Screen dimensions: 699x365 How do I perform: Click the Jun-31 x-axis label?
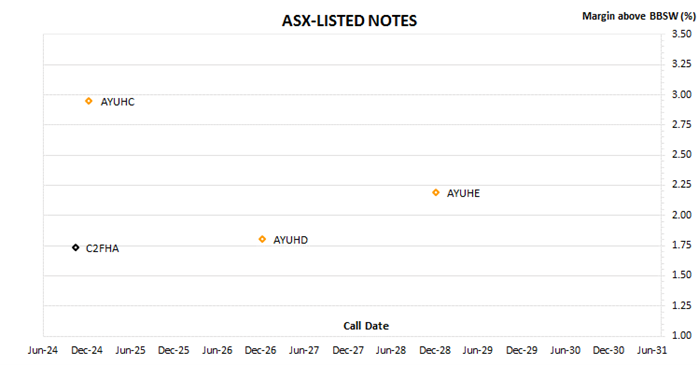[x=652, y=350]
